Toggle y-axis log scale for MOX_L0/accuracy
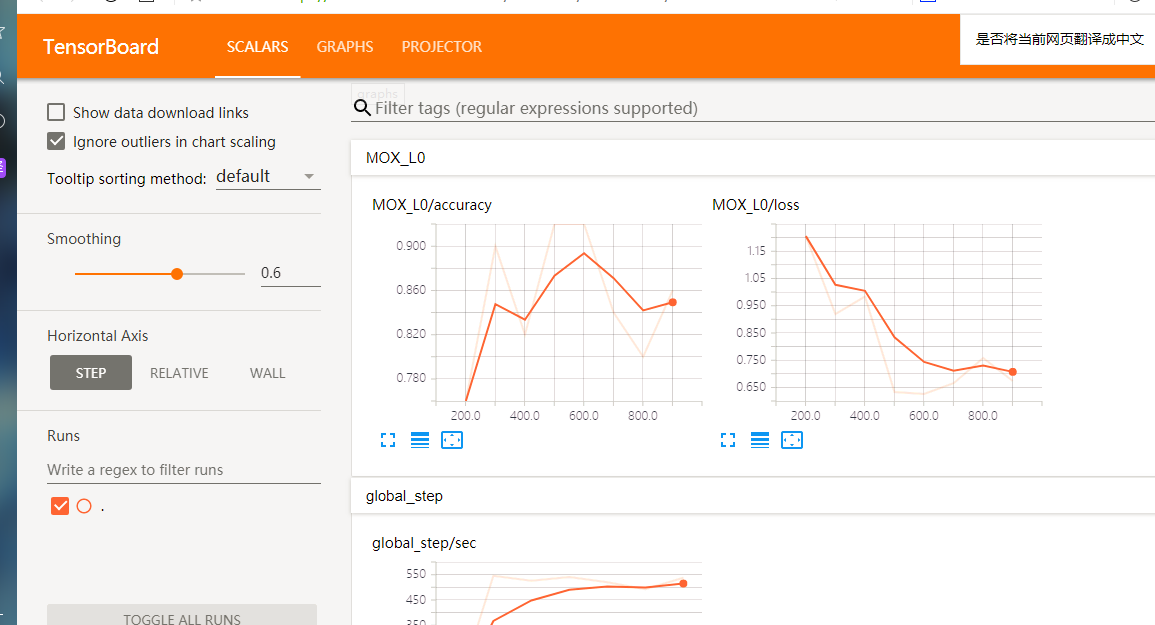1155x625 pixels. click(x=420, y=440)
